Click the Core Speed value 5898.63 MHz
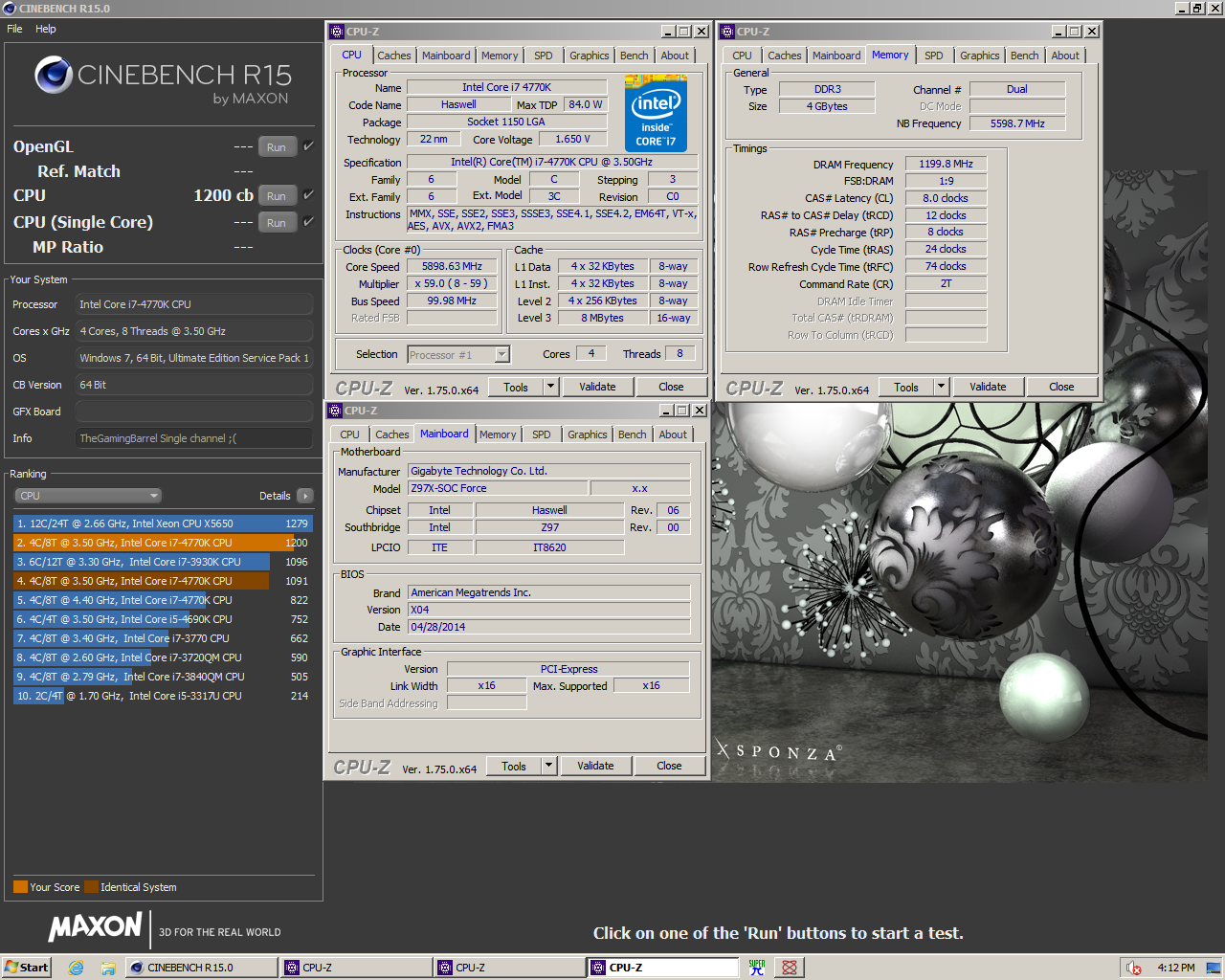 click(452, 266)
